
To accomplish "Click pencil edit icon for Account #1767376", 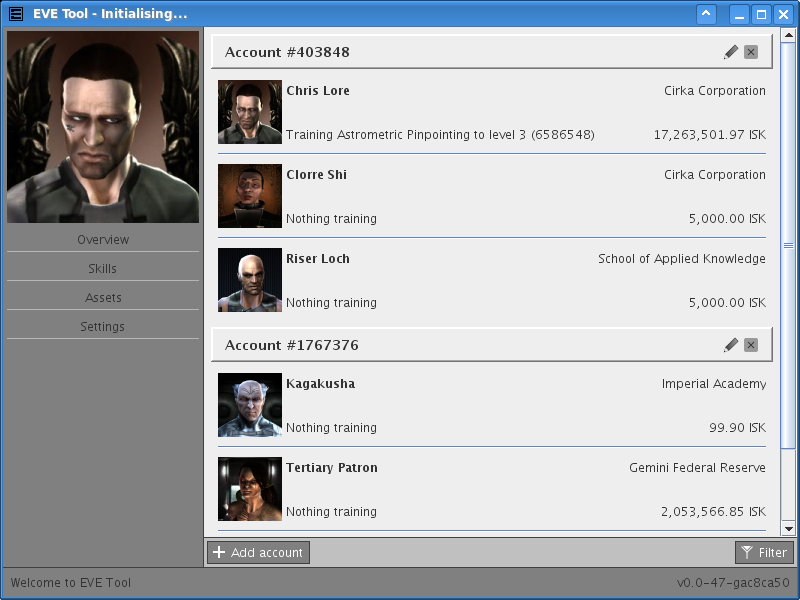I will pyautogui.click(x=731, y=345).
